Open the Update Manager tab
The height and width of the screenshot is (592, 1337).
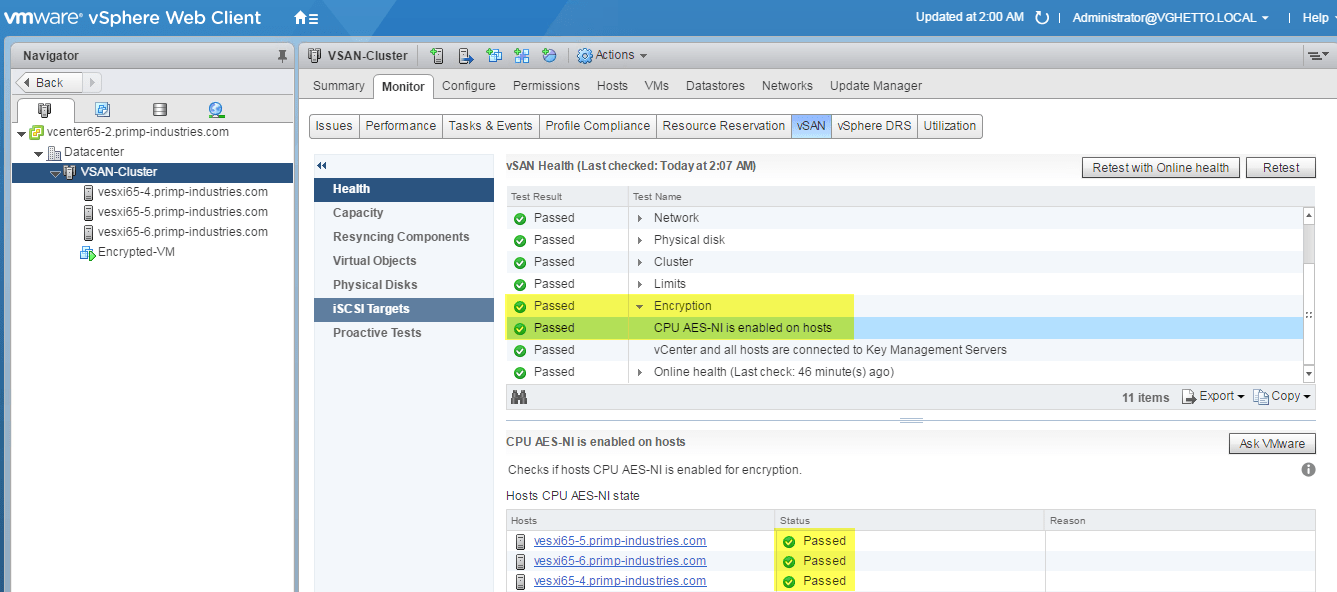[x=876, y=86]
